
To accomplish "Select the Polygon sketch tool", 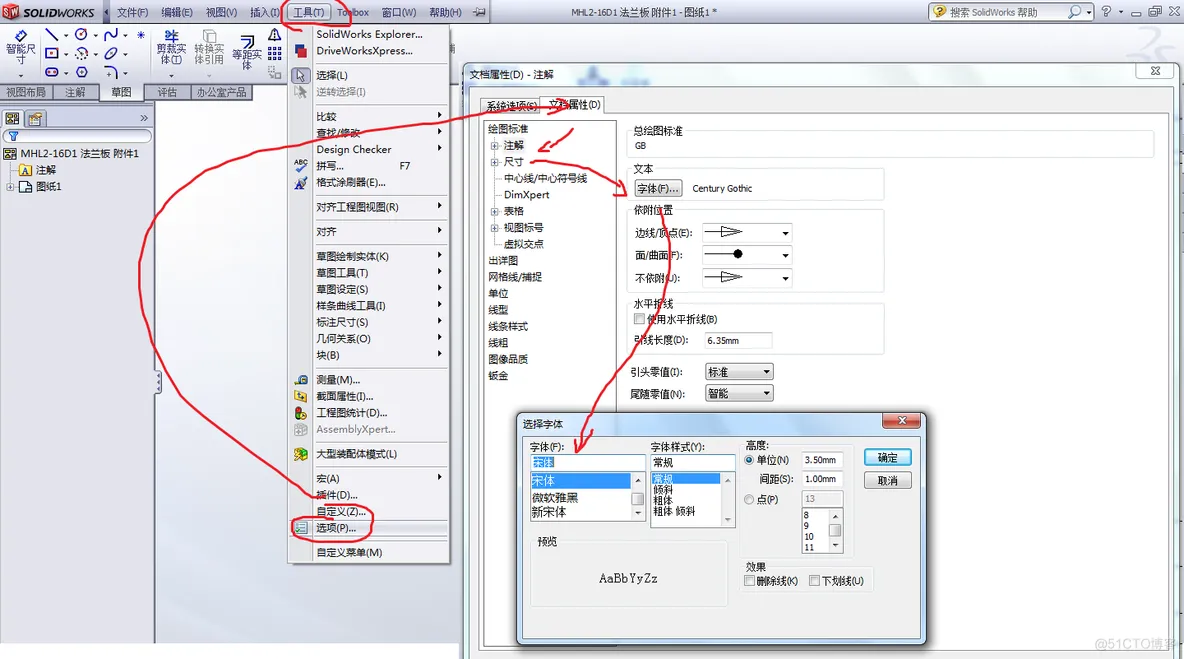I will [x=82, y=72].
